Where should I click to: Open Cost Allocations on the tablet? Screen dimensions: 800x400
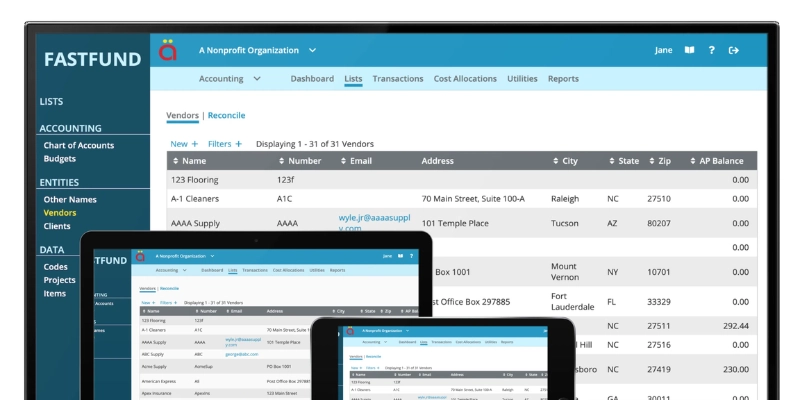pos(288,270)
